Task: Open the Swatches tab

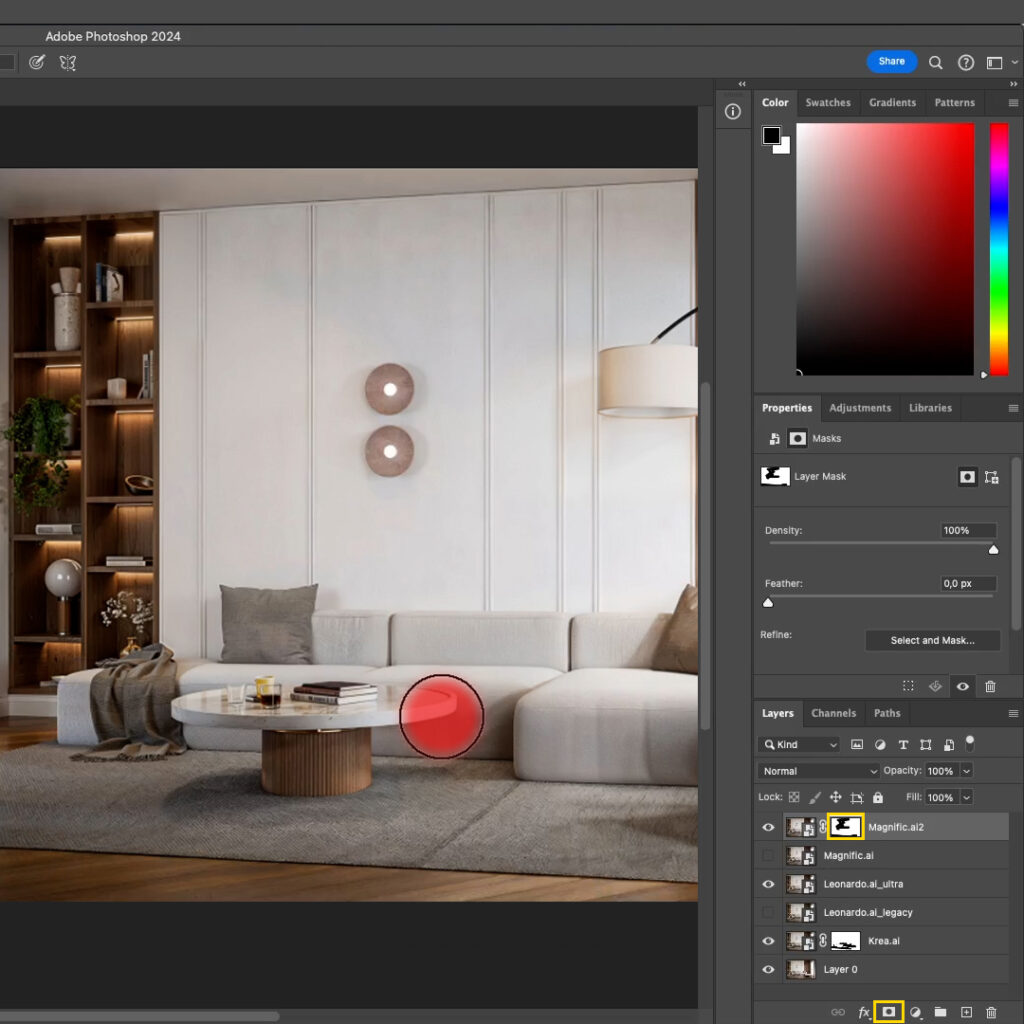Action: pos(828,102)
